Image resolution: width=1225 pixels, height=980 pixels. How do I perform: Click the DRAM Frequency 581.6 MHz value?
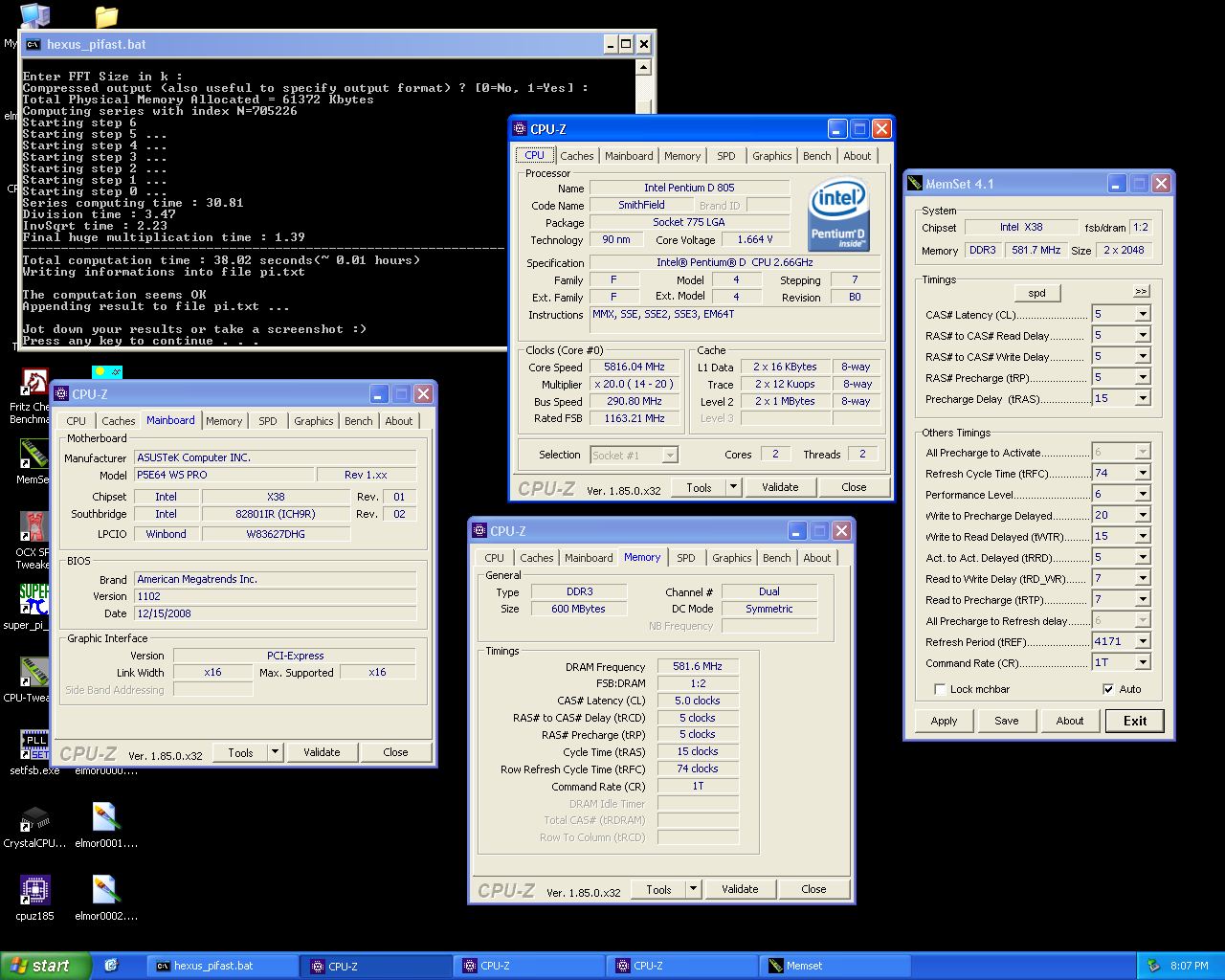[698, 666]
